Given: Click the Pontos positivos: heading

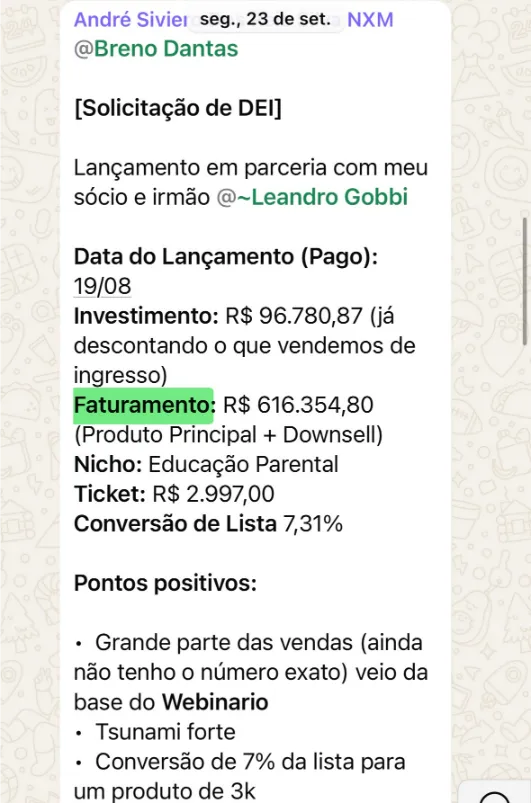Looking at the screenshot, I should click(165, 583).
